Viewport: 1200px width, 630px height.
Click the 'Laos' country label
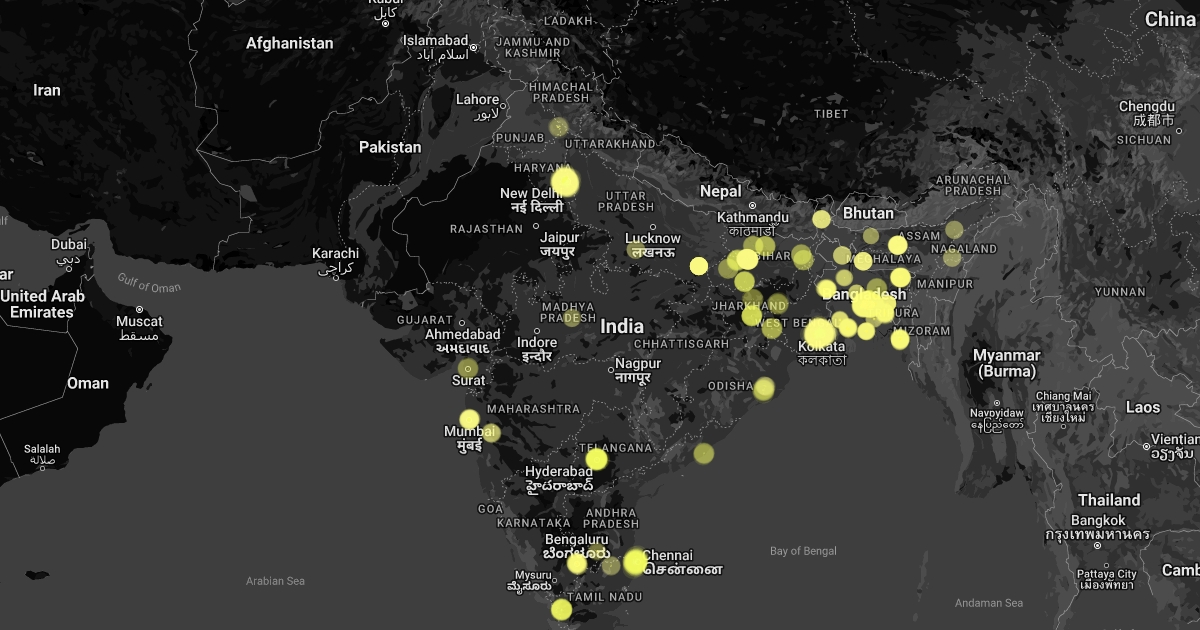pos(1143,407)
